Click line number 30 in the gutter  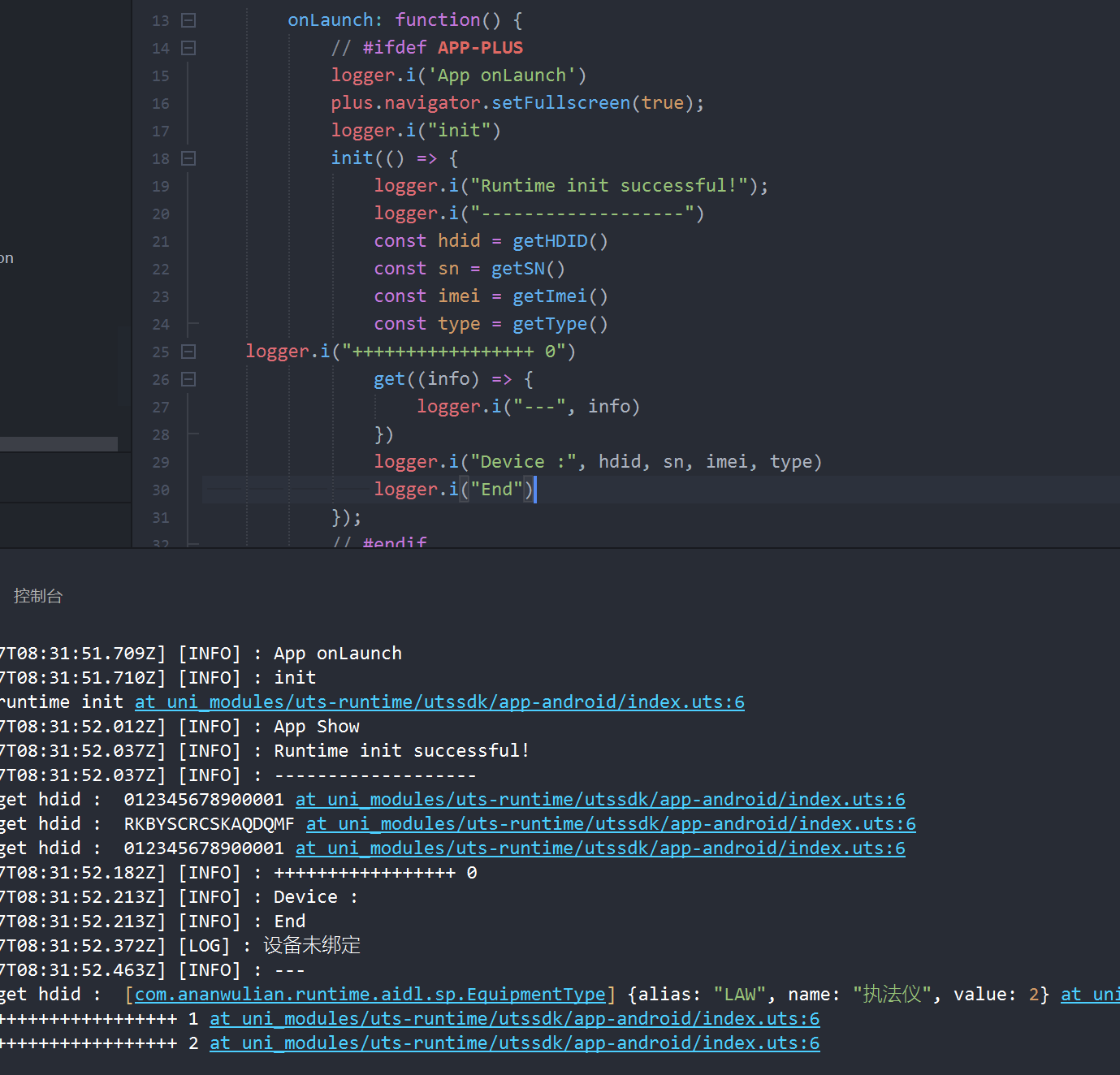tap(161, 490)
